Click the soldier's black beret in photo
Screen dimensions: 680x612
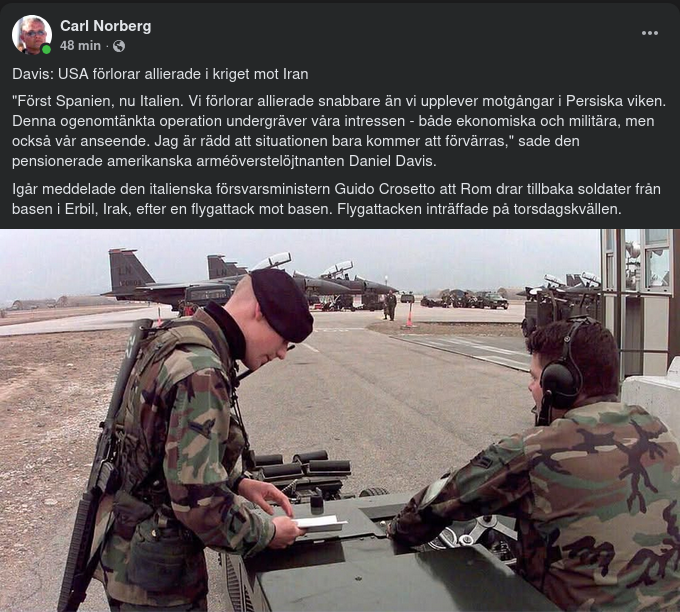tap(282, 304)
